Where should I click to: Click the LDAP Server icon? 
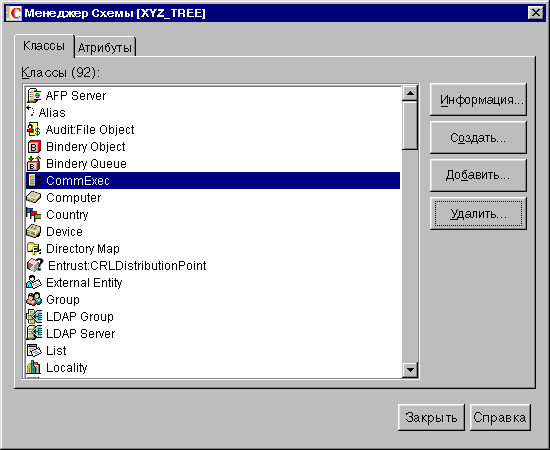coord(34,333)
